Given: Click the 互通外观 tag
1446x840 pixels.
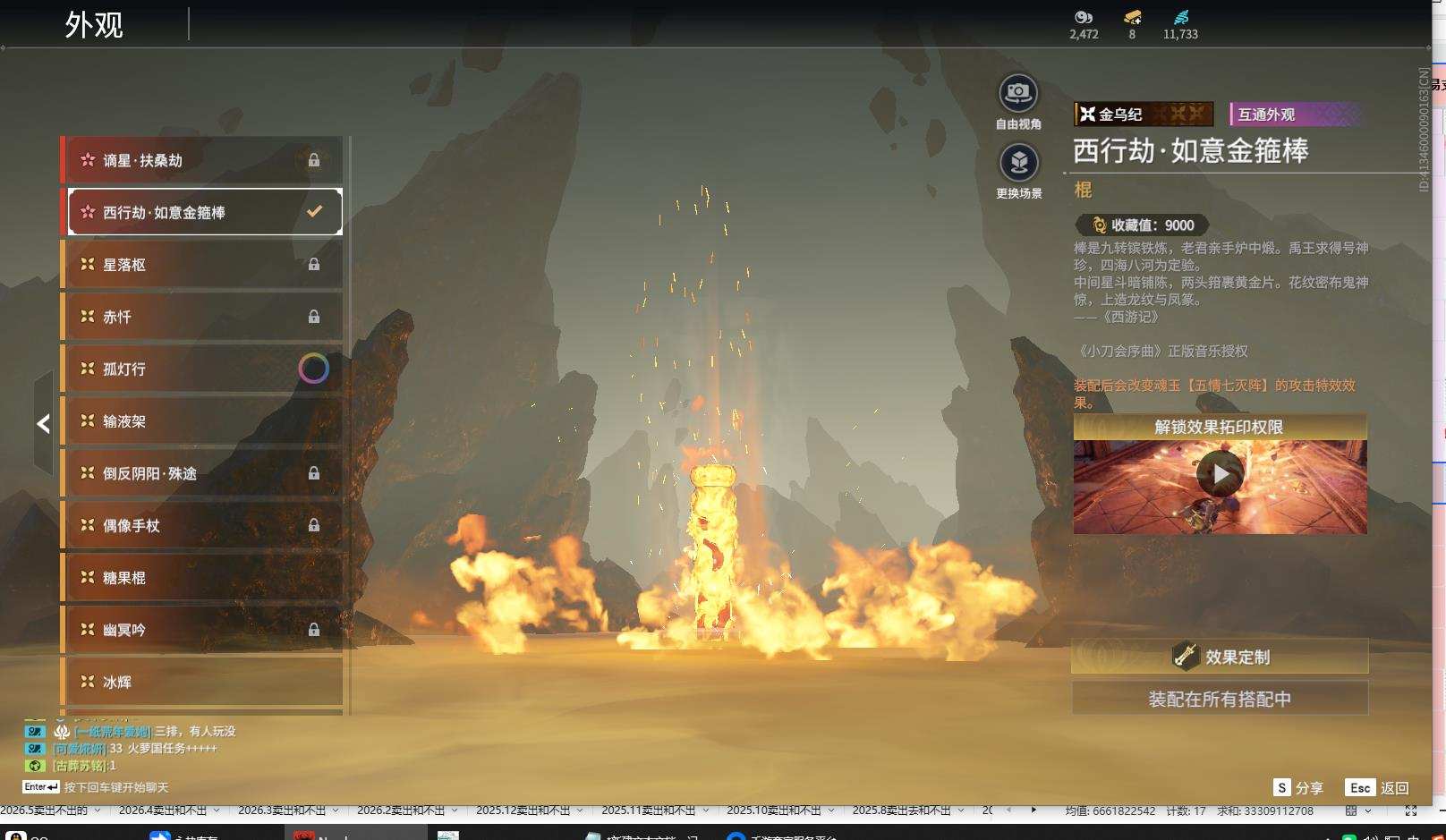Looking at the screenshot, I should point(1297,114).
